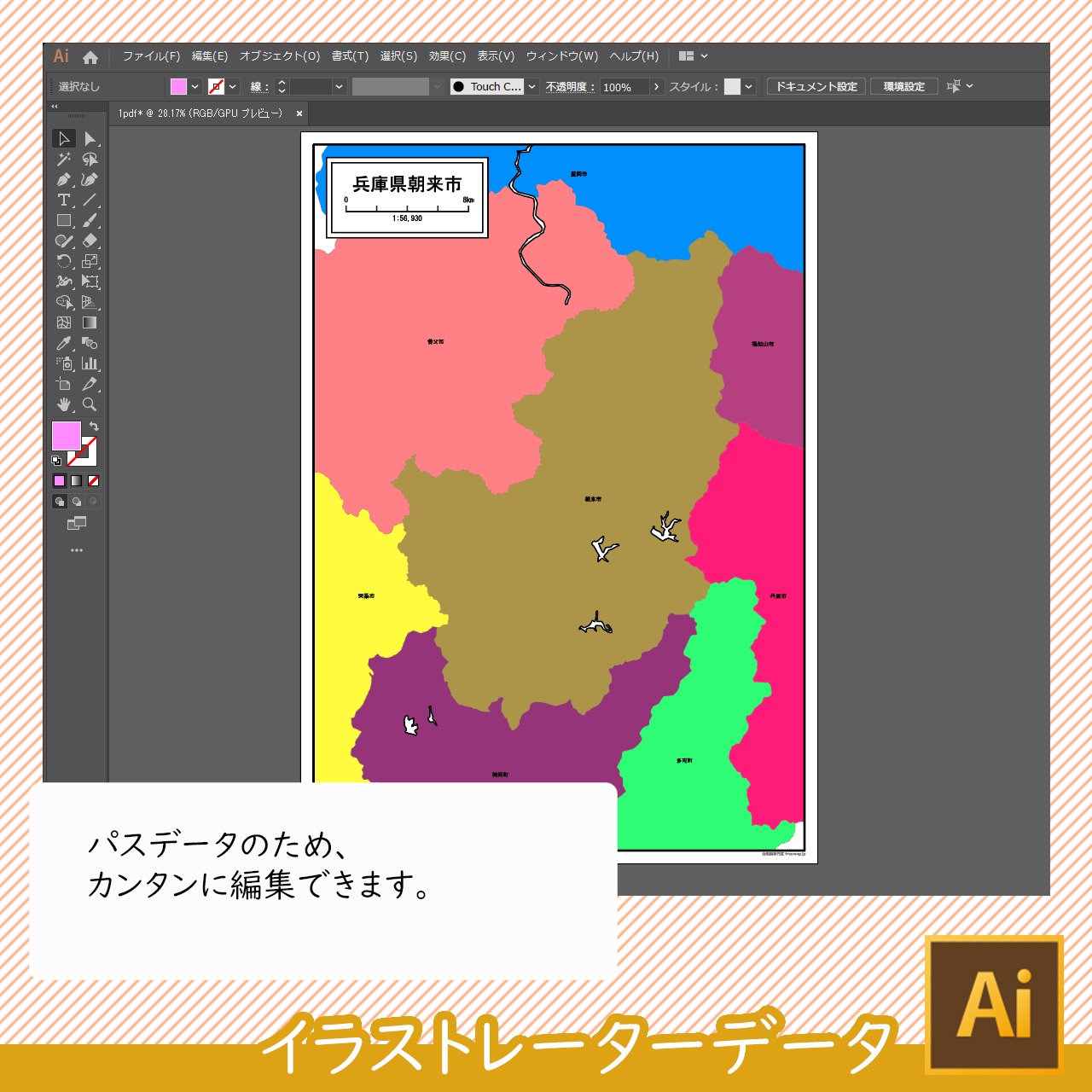This screenshot has width=1092, height=1092.
Task: Set paint mode to Color
Action: 60,481
